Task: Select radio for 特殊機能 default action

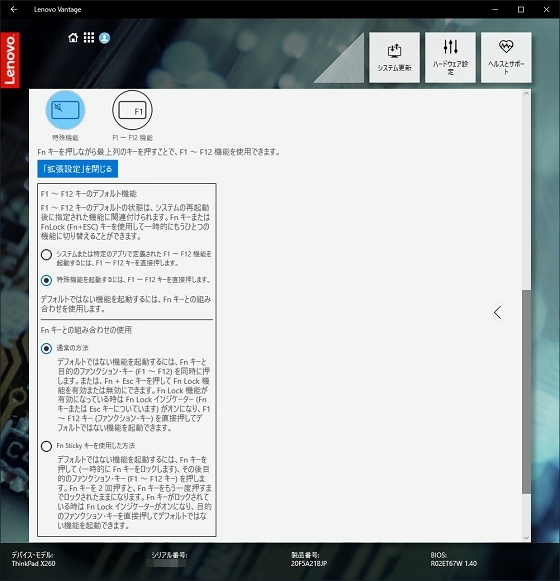Action: (x=46, y=280)
